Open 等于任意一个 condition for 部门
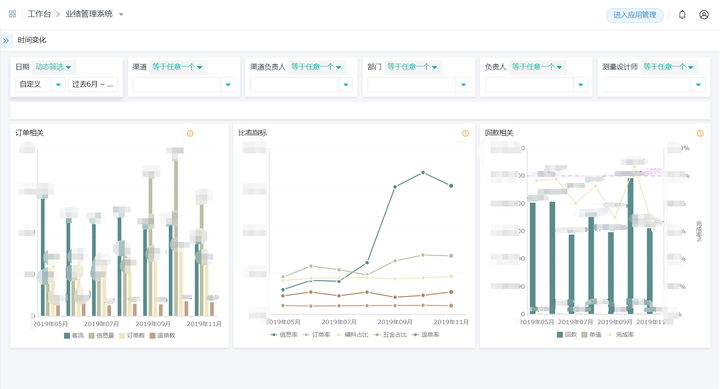The image size is (720, 389). [x=413, y=67]
